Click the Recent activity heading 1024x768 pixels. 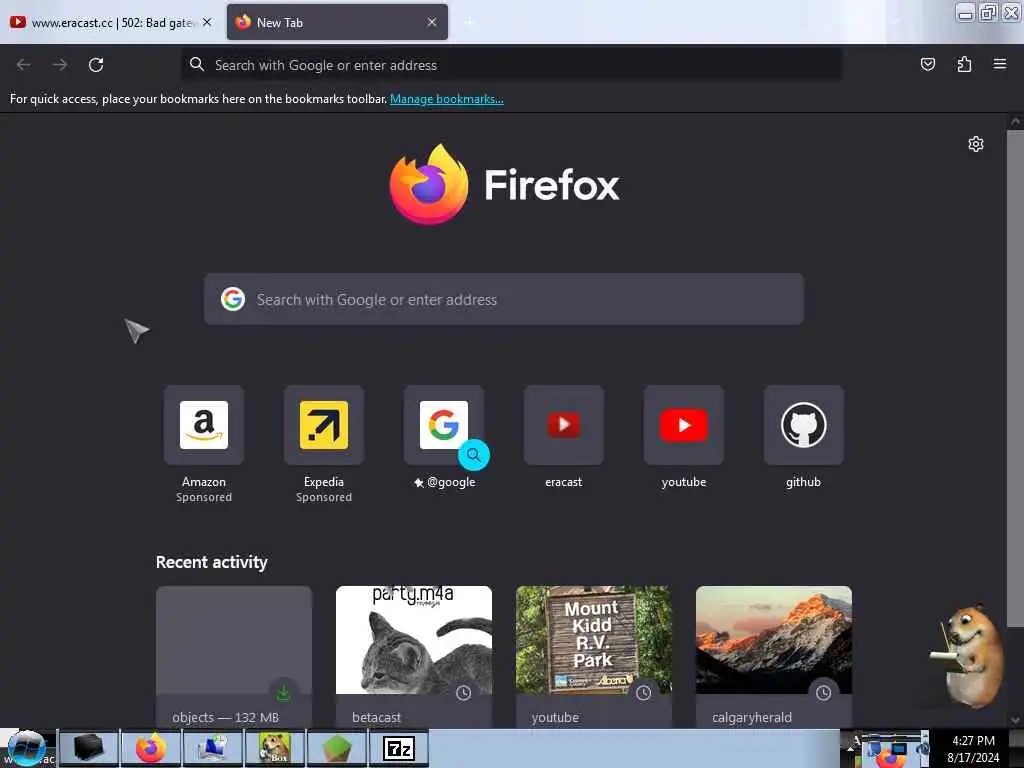[x=212, y=562]
